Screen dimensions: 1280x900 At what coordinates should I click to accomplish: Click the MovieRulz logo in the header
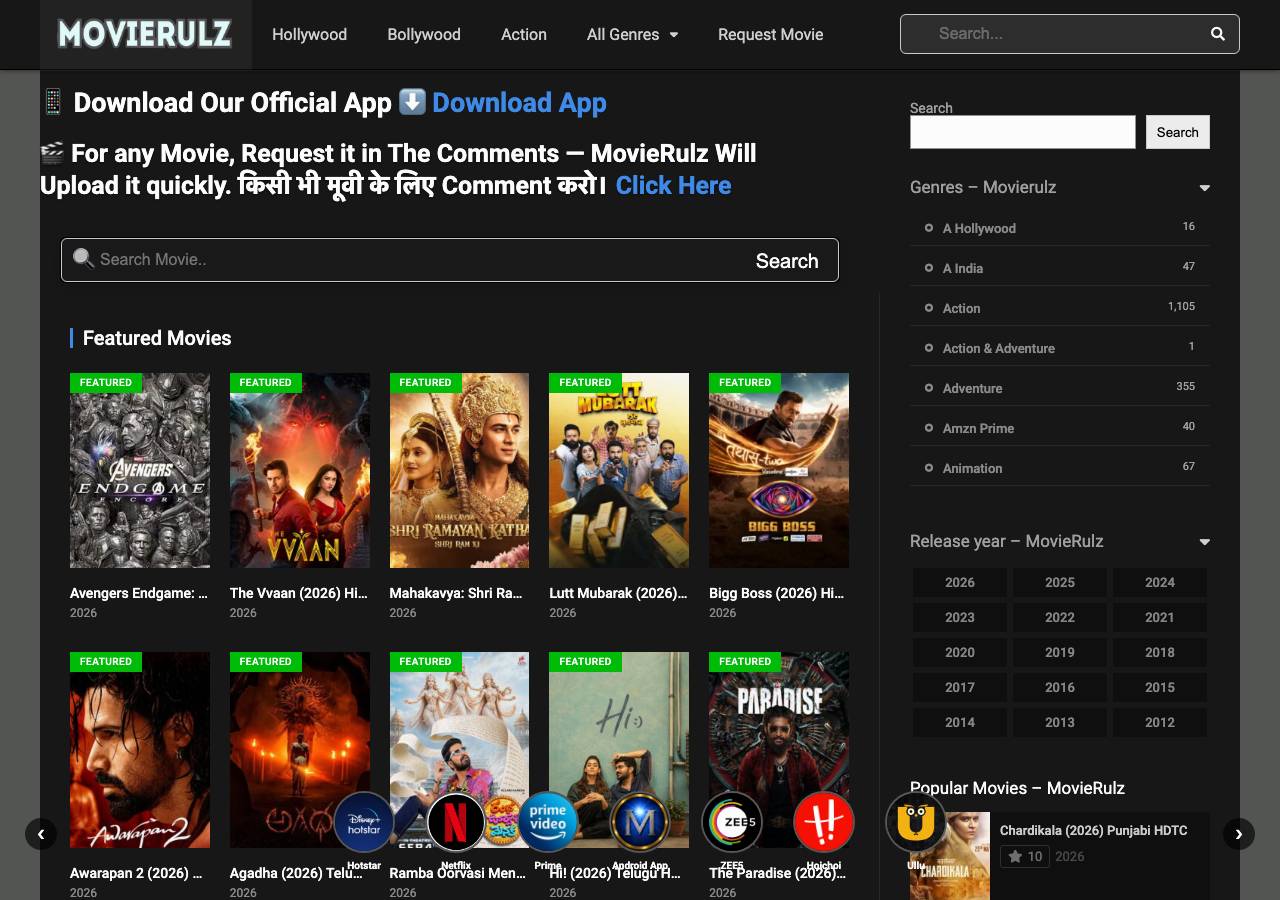point(145,34)
